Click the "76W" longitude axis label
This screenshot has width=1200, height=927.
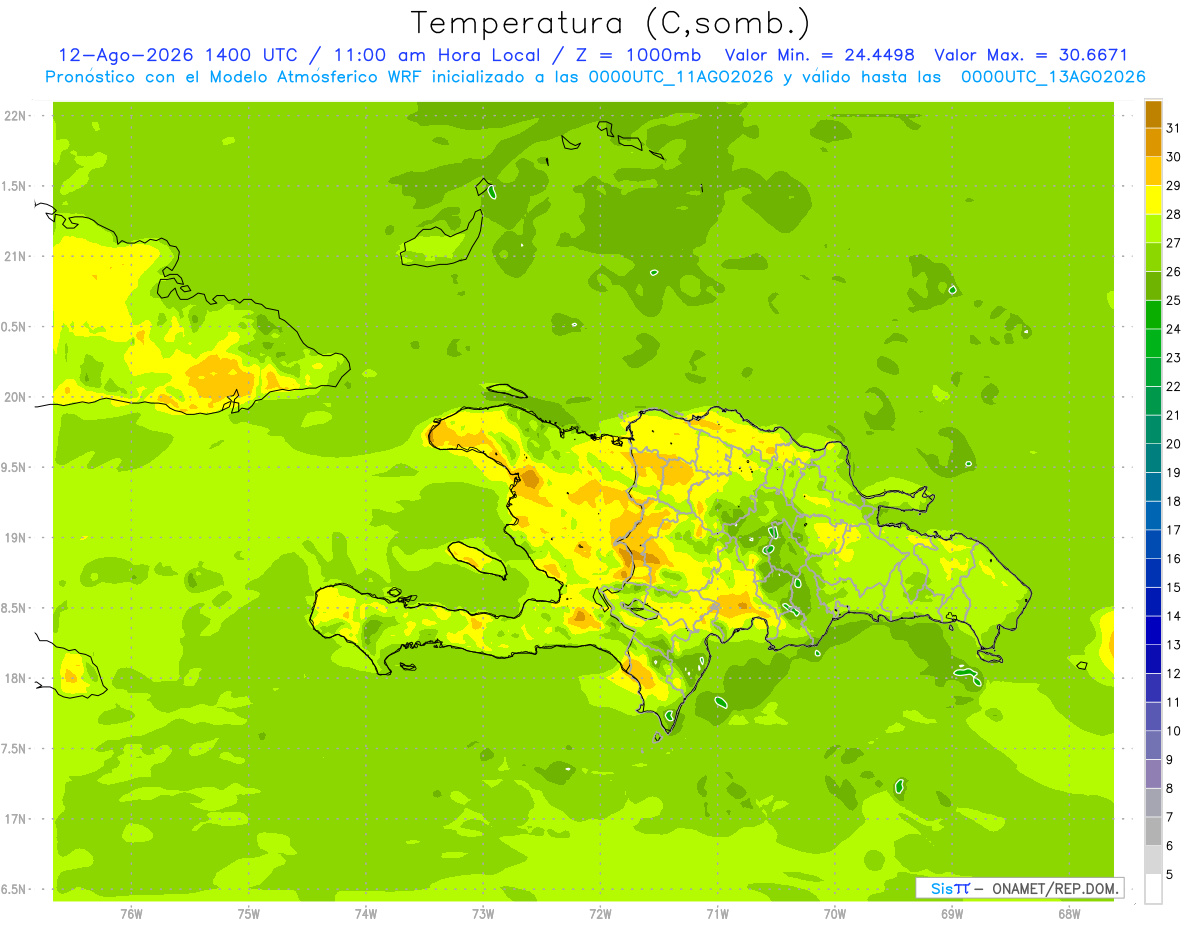(x=131, y=913)
